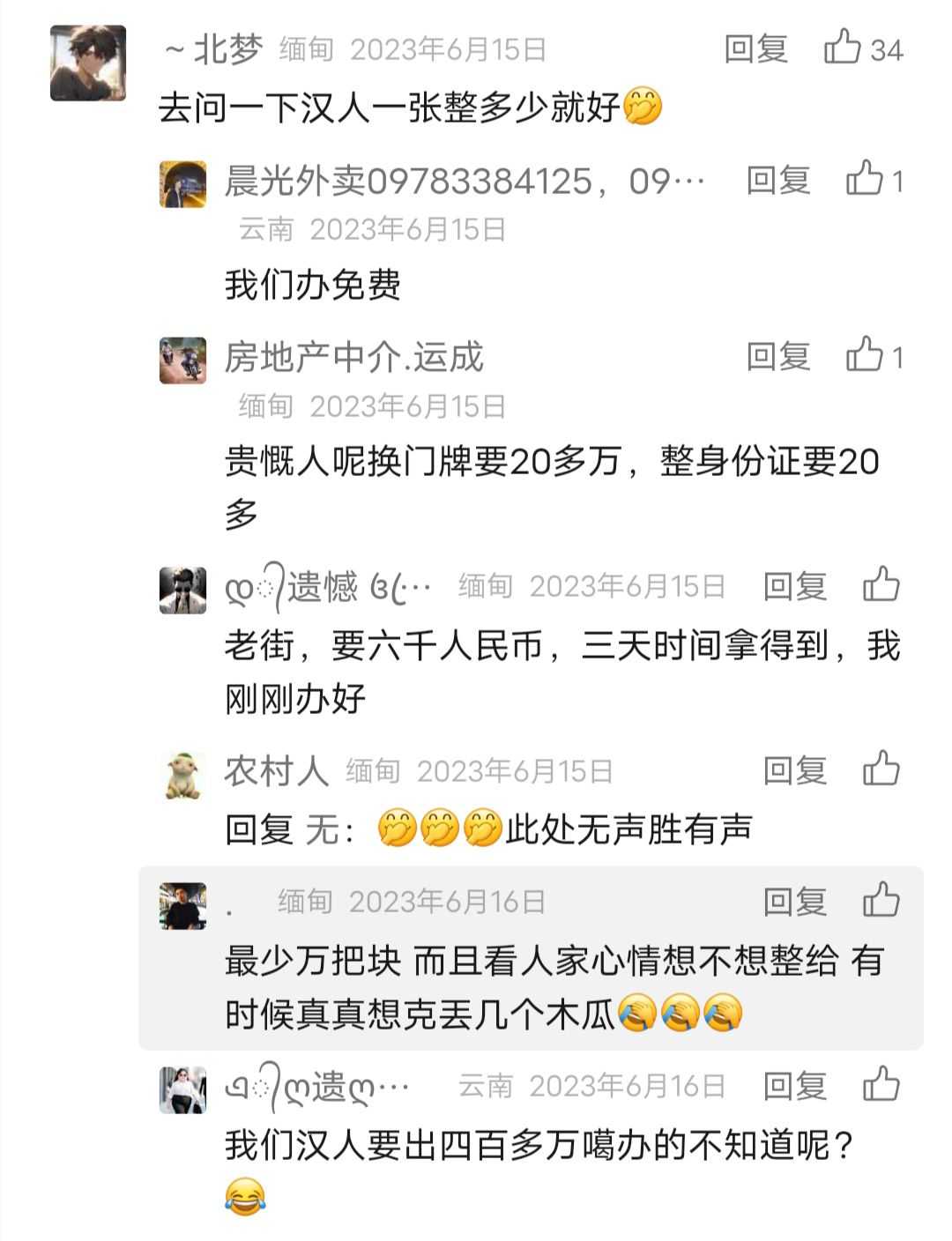The image size is (952, 1241).
Task: Like the 老街 六千人民币 comment
Action: (x=881, y=584)
